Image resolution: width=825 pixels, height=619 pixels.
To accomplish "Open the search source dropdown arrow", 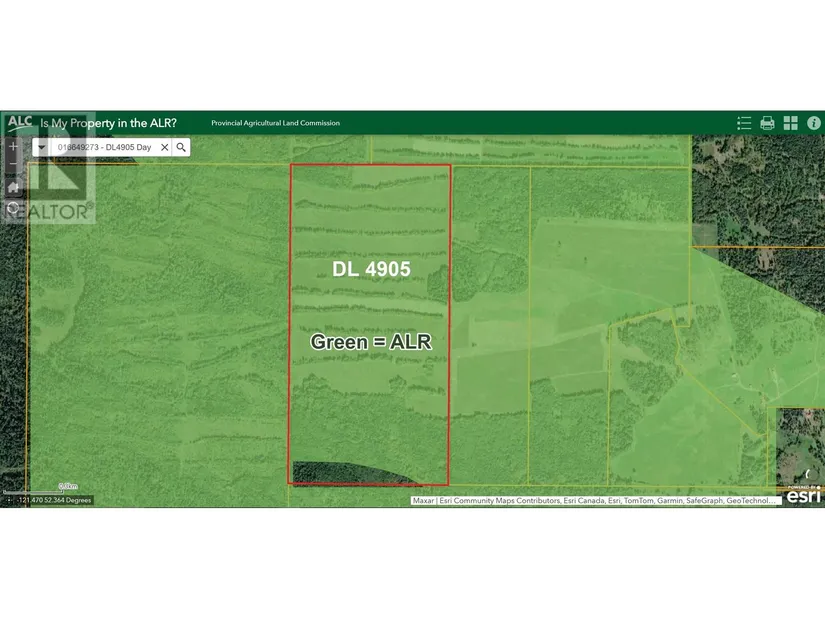I will click(x=41, y=147).
